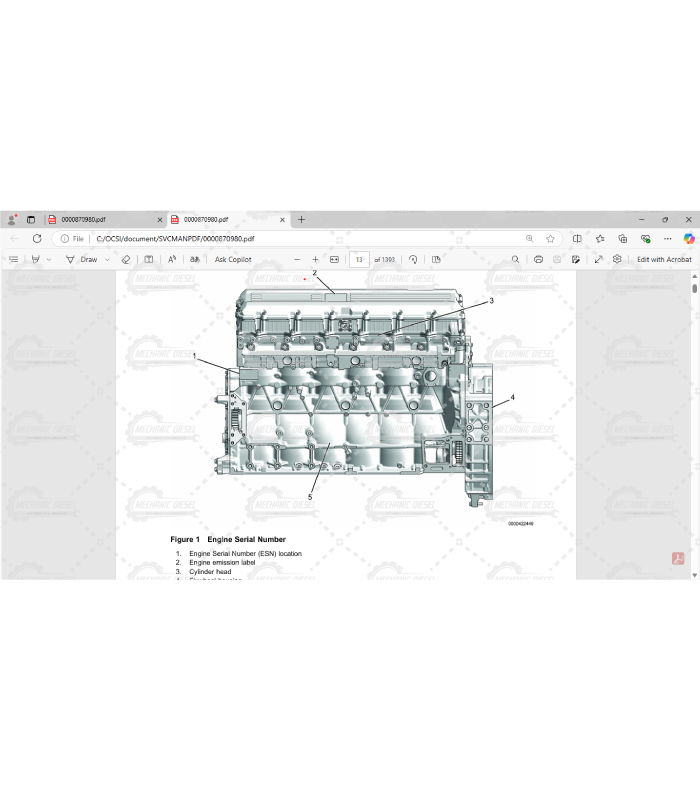The height and width of the screenshot is (800, 700).
Task: Zoom in on the PDF page
Action: pyautogui.click(x=316, y=259)
